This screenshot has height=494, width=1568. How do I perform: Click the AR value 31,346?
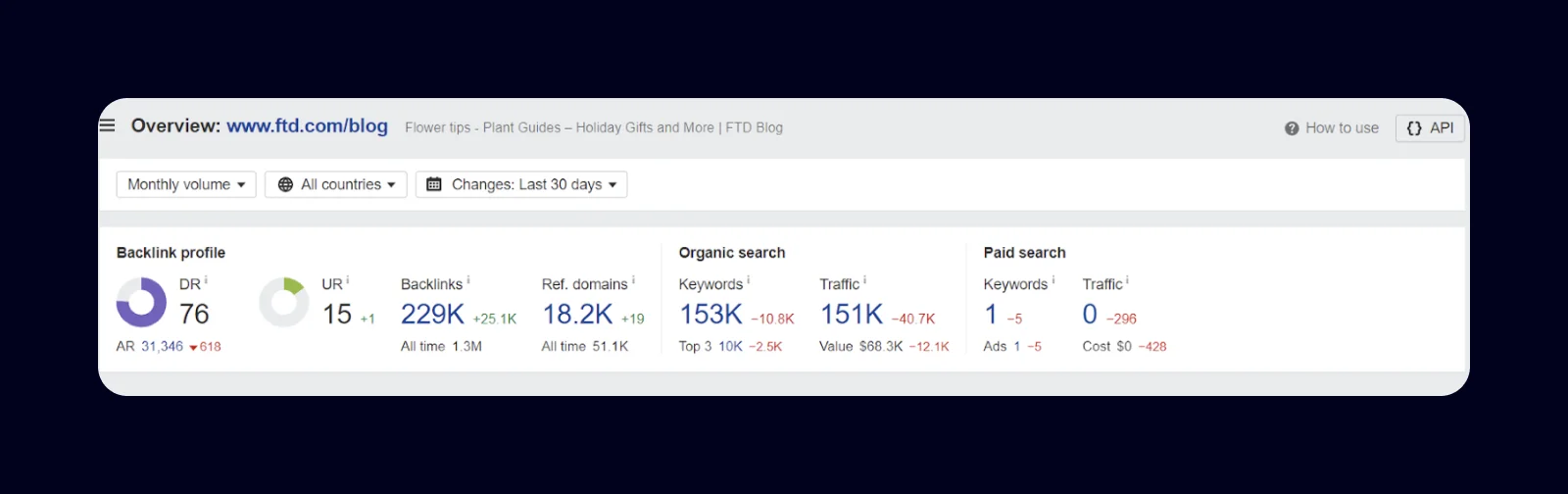pos(162,346)
